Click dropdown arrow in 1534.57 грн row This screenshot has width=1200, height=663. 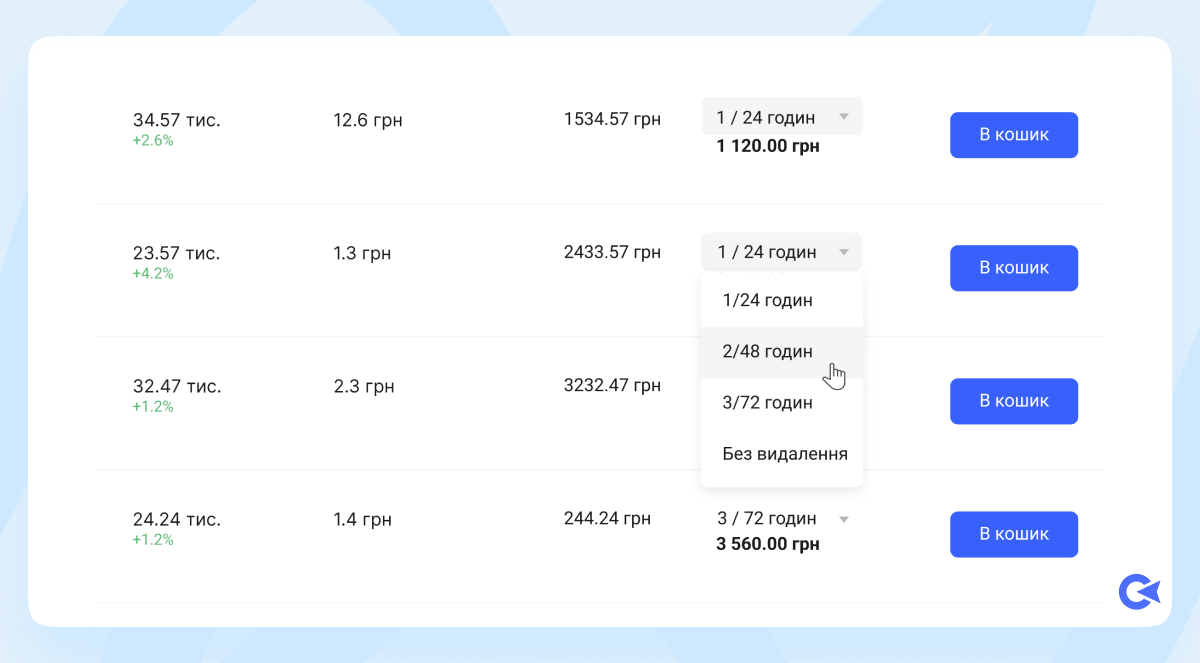[843, 117]
